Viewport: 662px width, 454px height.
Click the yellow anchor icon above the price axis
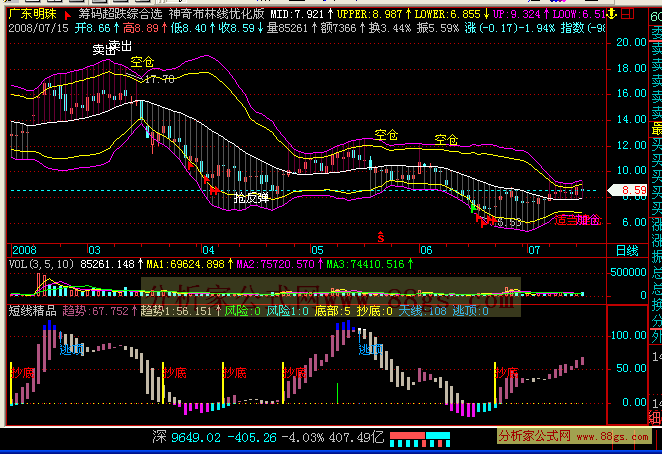tap(611, 14)
